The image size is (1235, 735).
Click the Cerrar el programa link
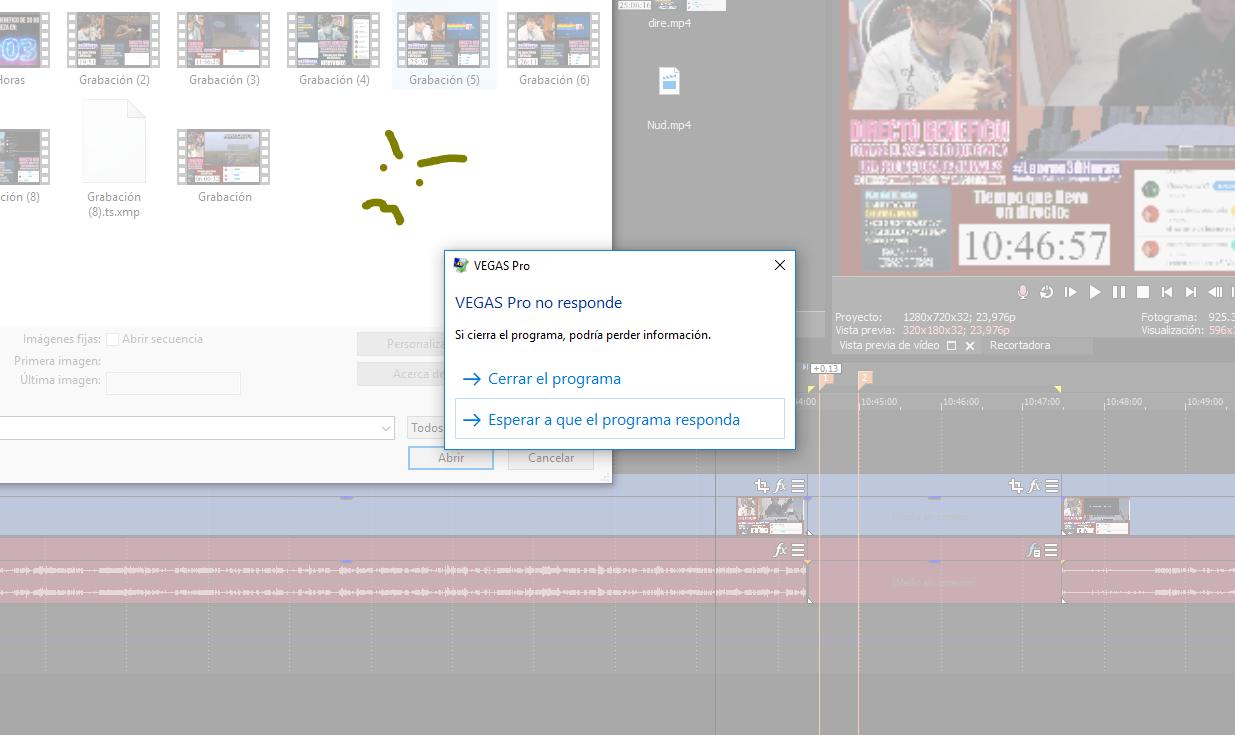(x=555, y=378)
